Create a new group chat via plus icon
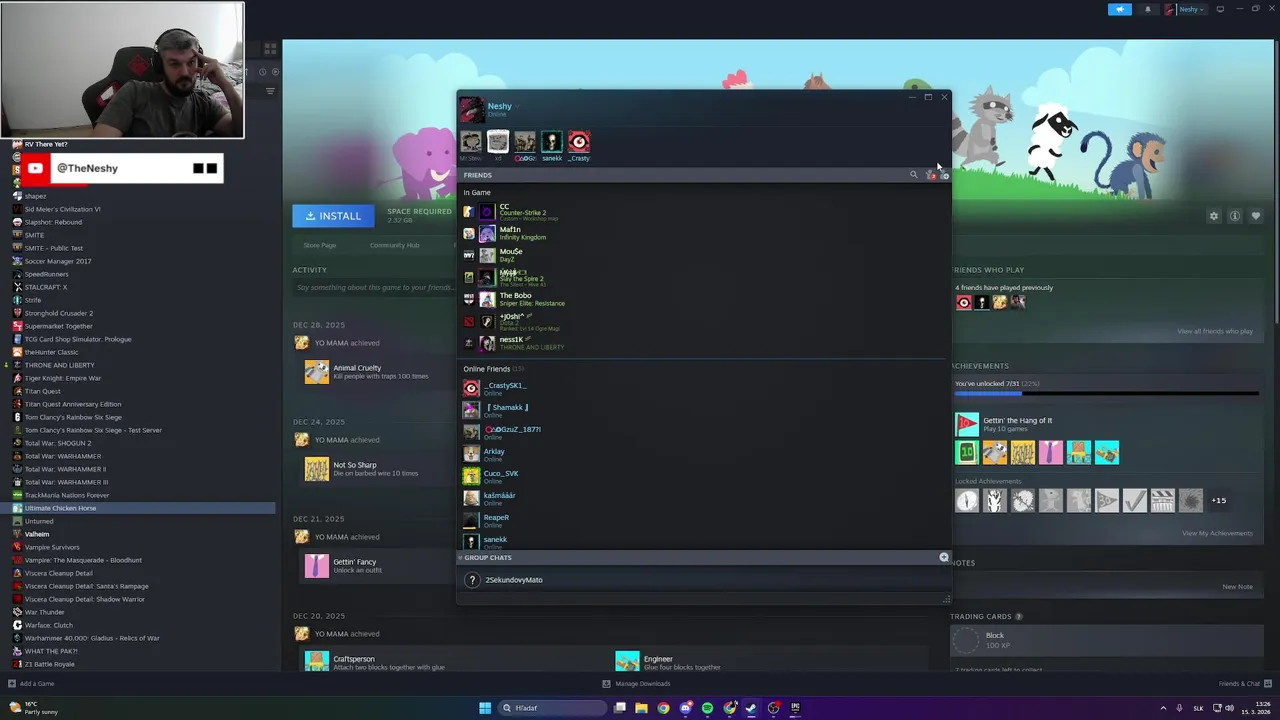The image size is (1280, 720). point(944,557)
